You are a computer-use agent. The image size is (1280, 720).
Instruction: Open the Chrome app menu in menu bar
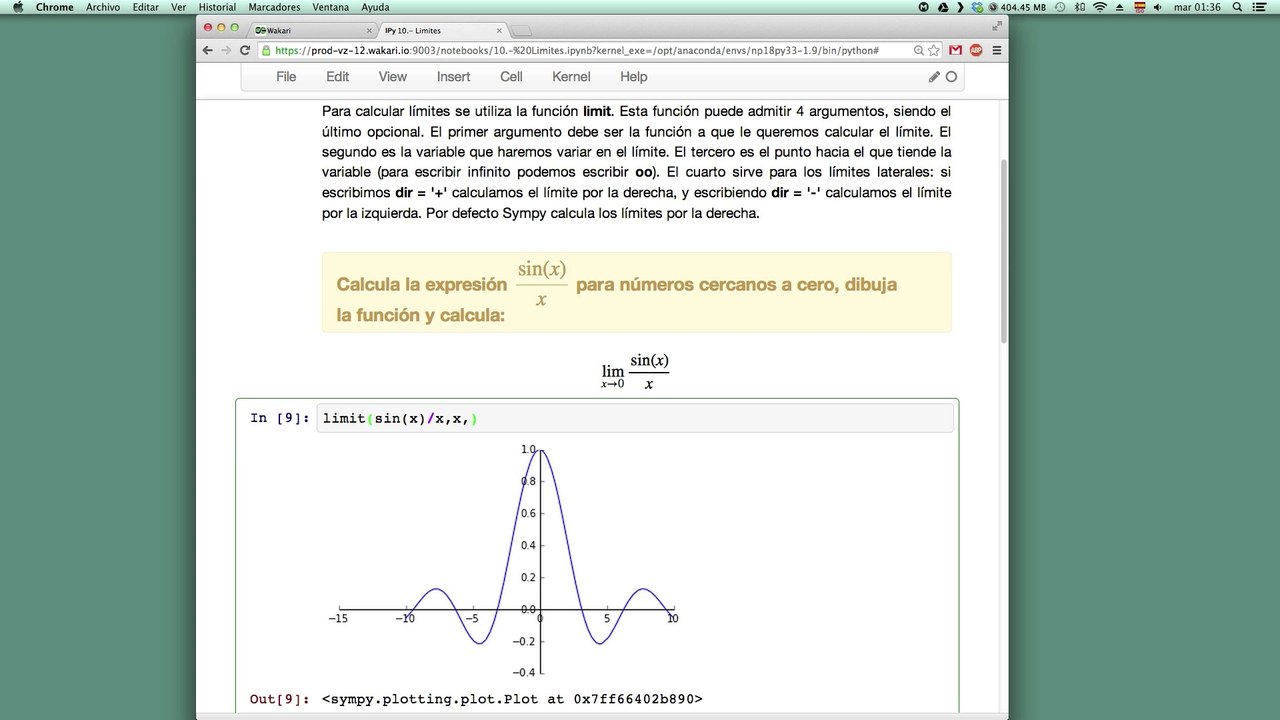[55, 7]
